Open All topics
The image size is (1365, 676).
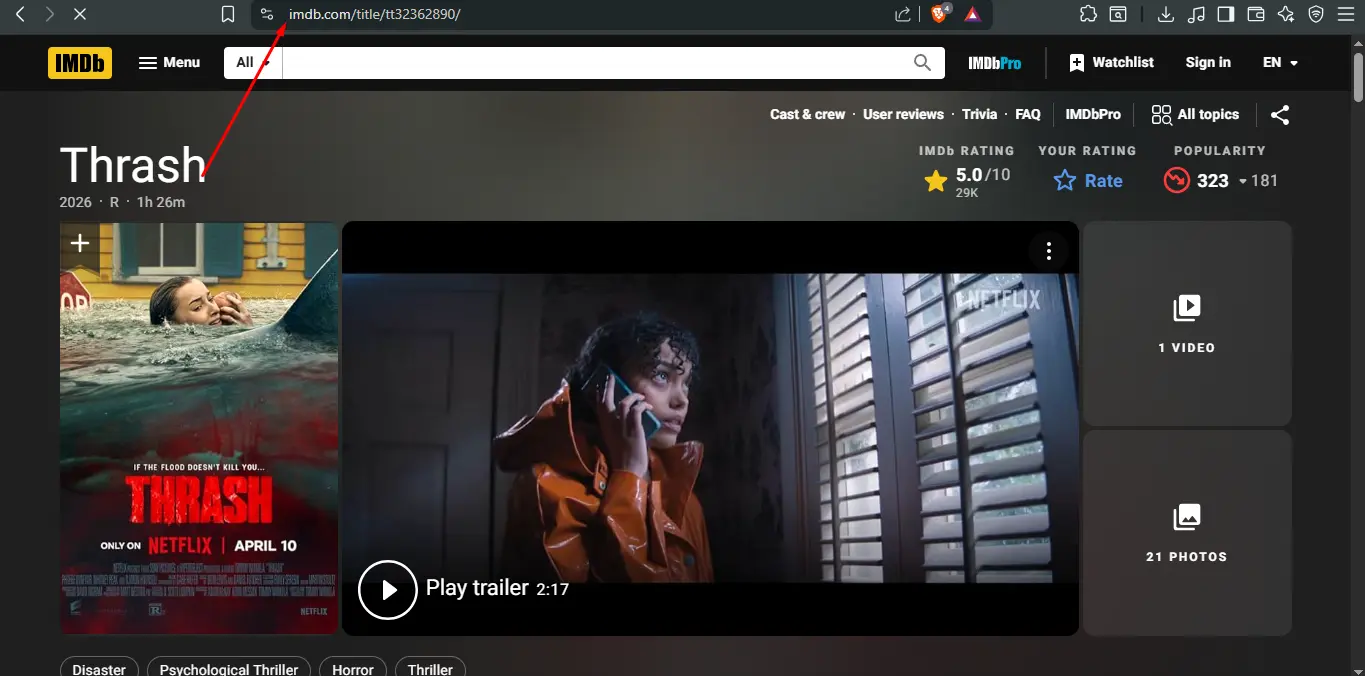click(1195, 115)
